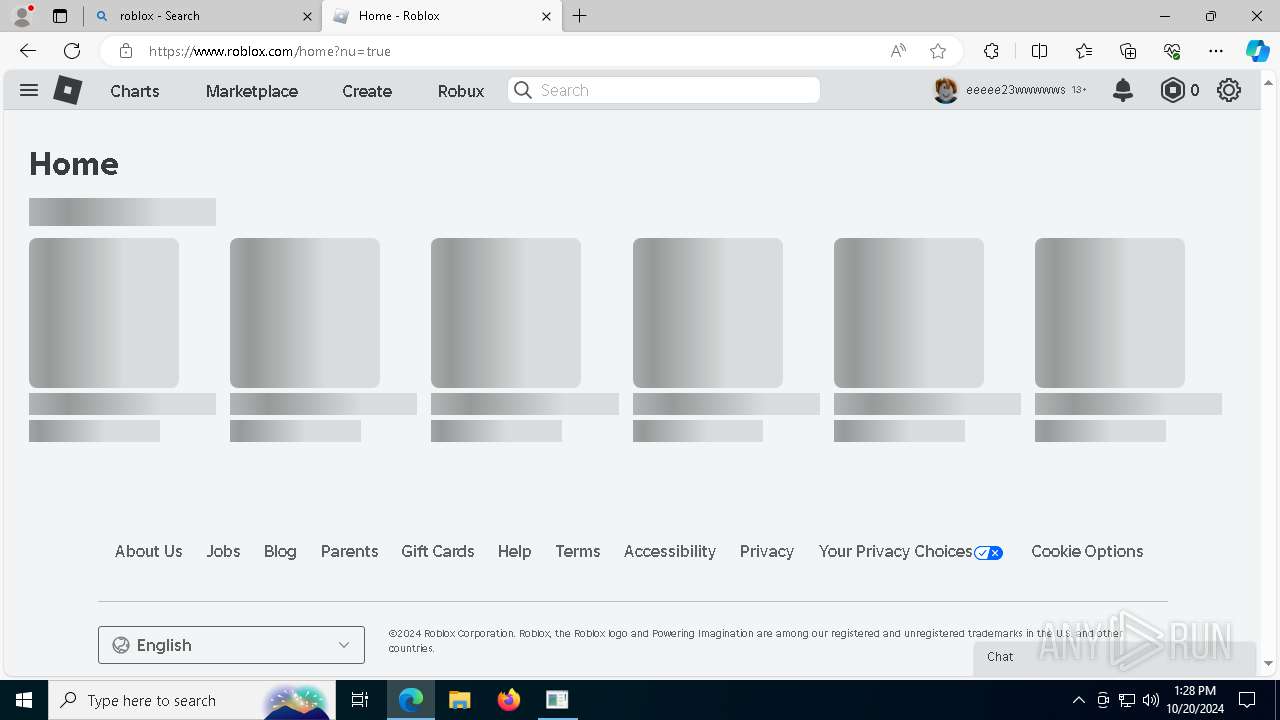
Task: Focus the Roblox search field
Action: coord(664,90)
